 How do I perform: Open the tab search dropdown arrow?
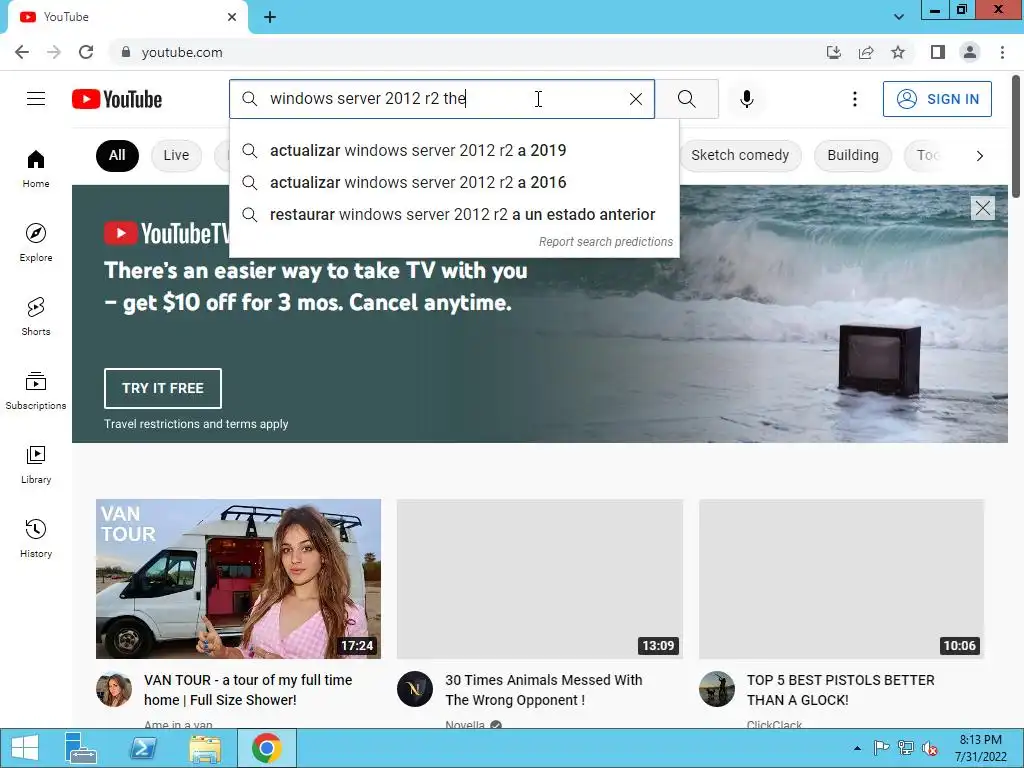click(x=899, y=17)
